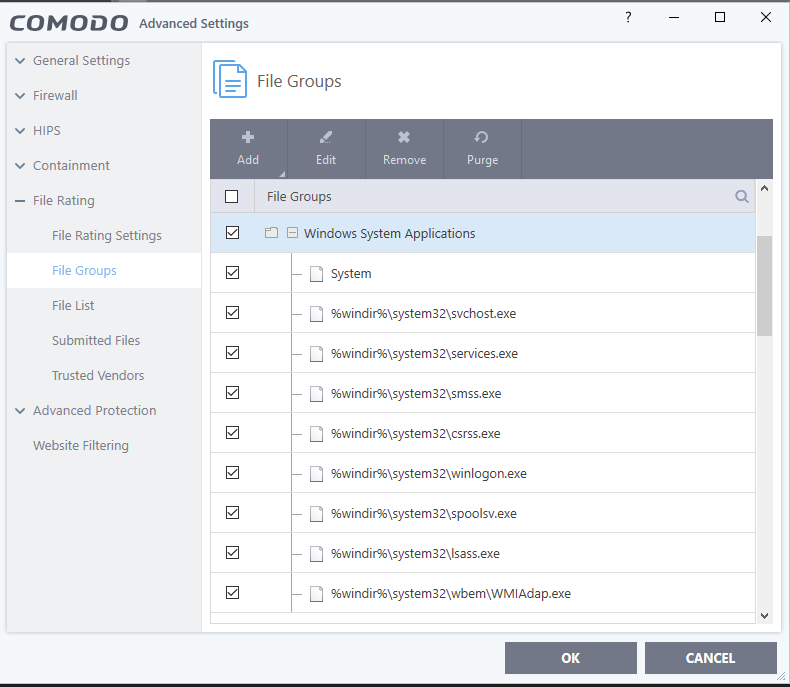Screen dimensions: 790x687
Task: Click the scrollbar down arrow
Action: click(764, 615)
